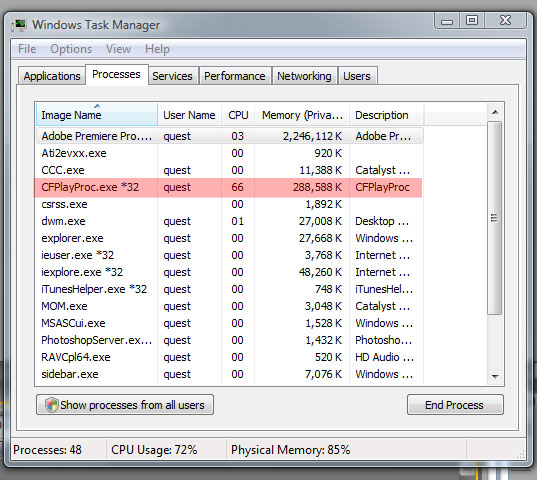Image resolution: width=537 pixels, height=480 pixels.
Task: Sort by the CPU column header
Action: (238, 115)
